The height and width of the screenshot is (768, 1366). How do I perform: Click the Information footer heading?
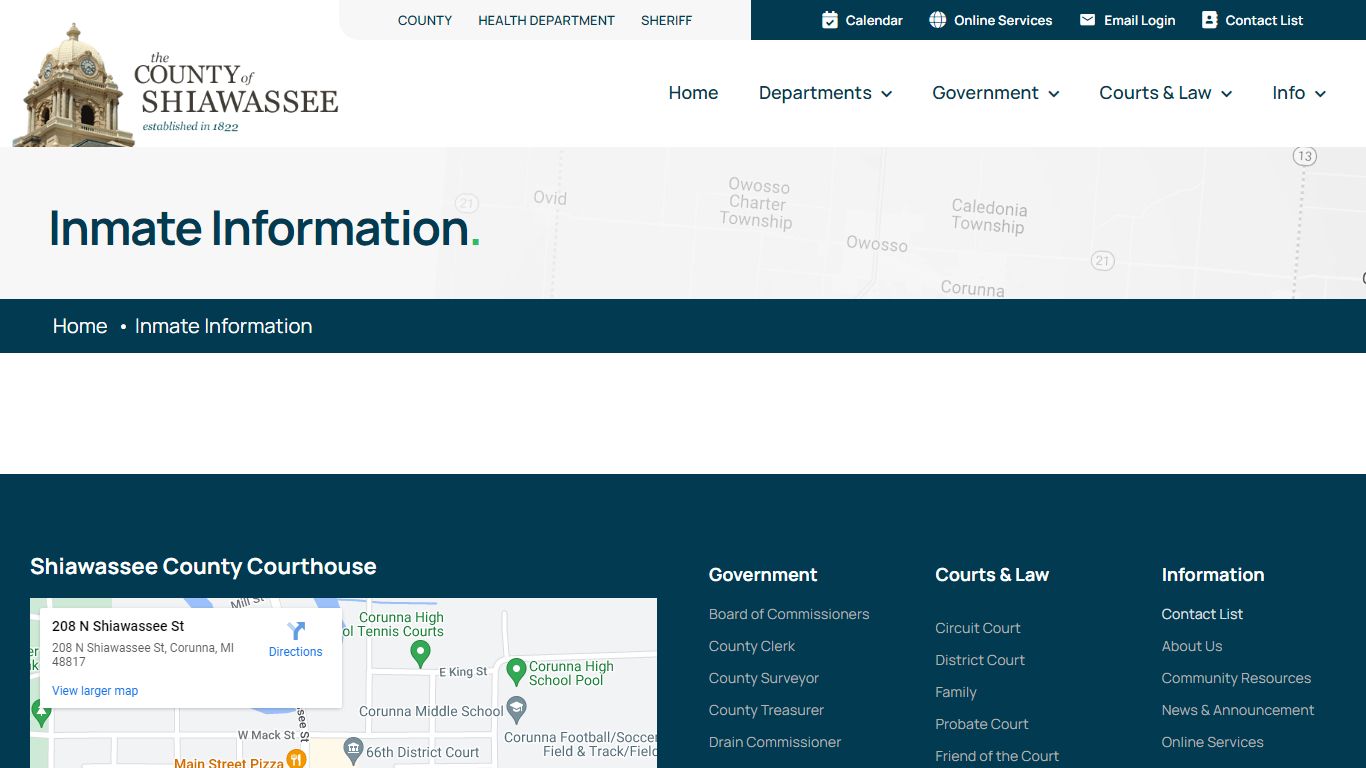pyautogui.click(x=1213, y=575)
